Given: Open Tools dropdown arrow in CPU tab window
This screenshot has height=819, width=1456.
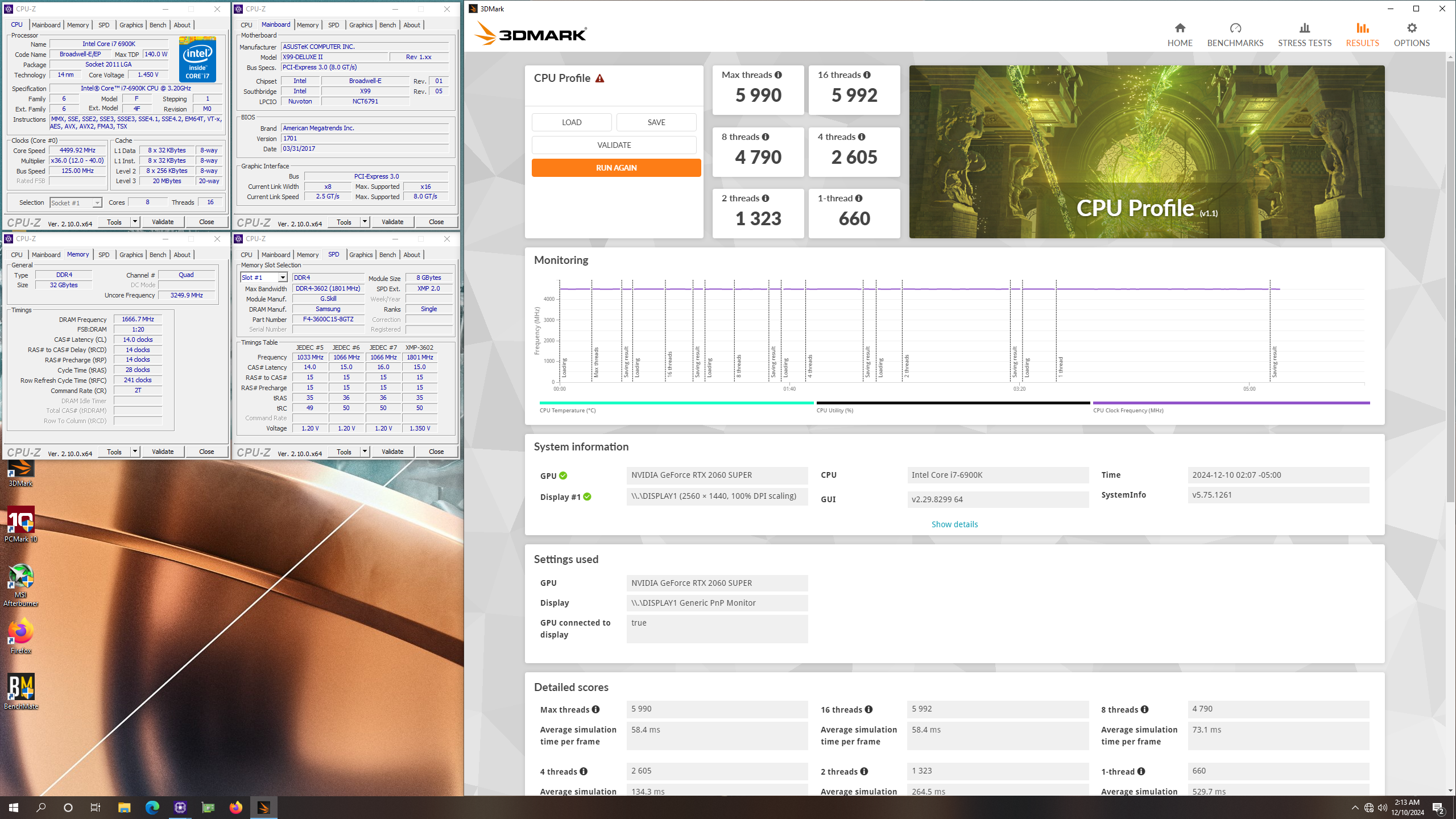Looking at the screenshot, I should pos(135,222).
